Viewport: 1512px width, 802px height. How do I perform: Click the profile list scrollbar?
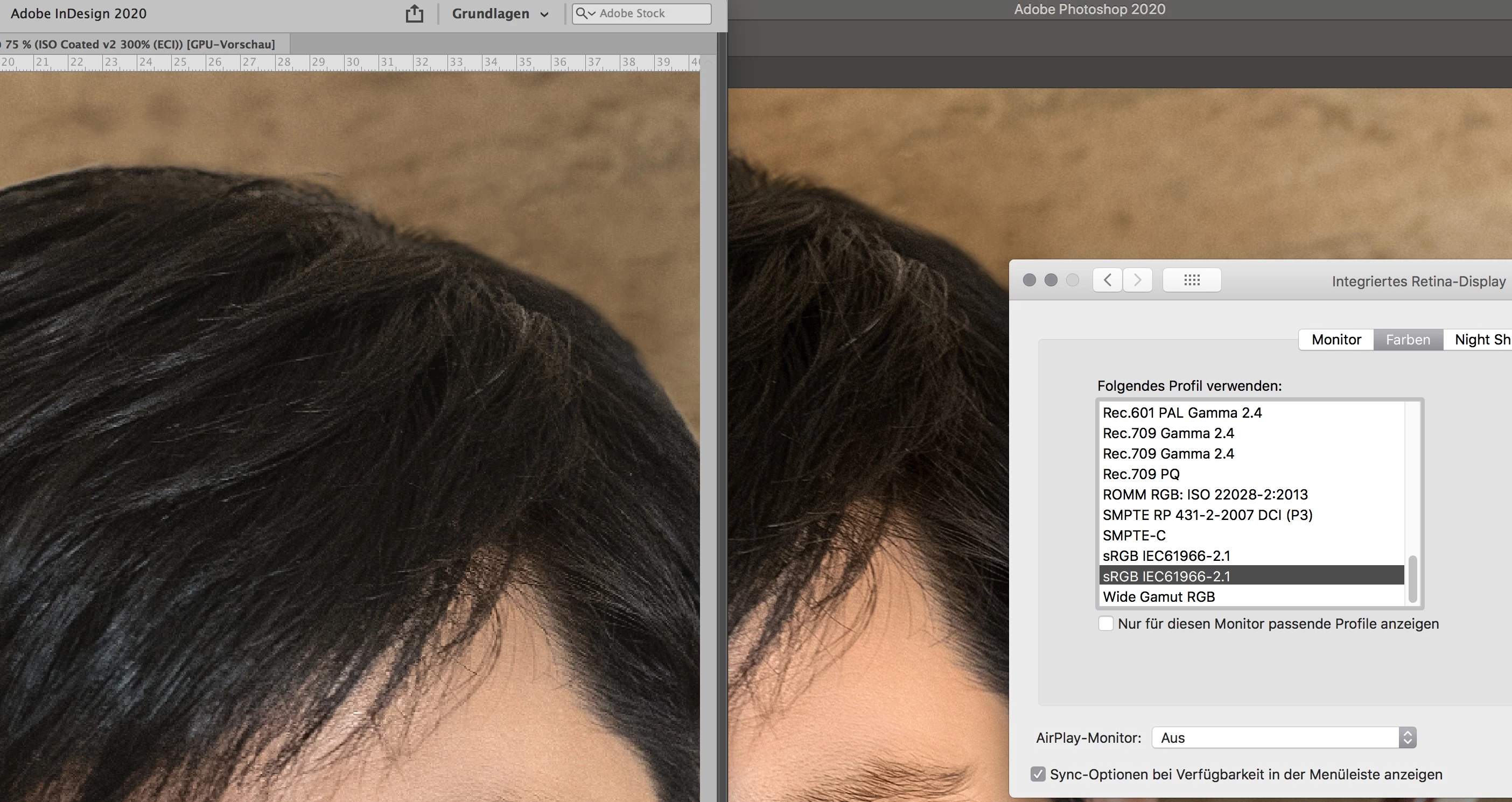1413,579
